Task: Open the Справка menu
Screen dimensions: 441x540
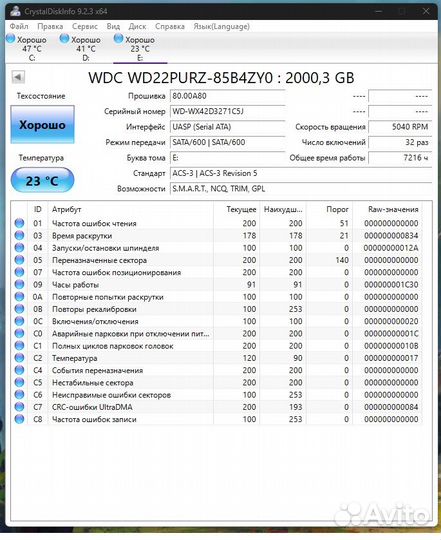Action: 170,26
